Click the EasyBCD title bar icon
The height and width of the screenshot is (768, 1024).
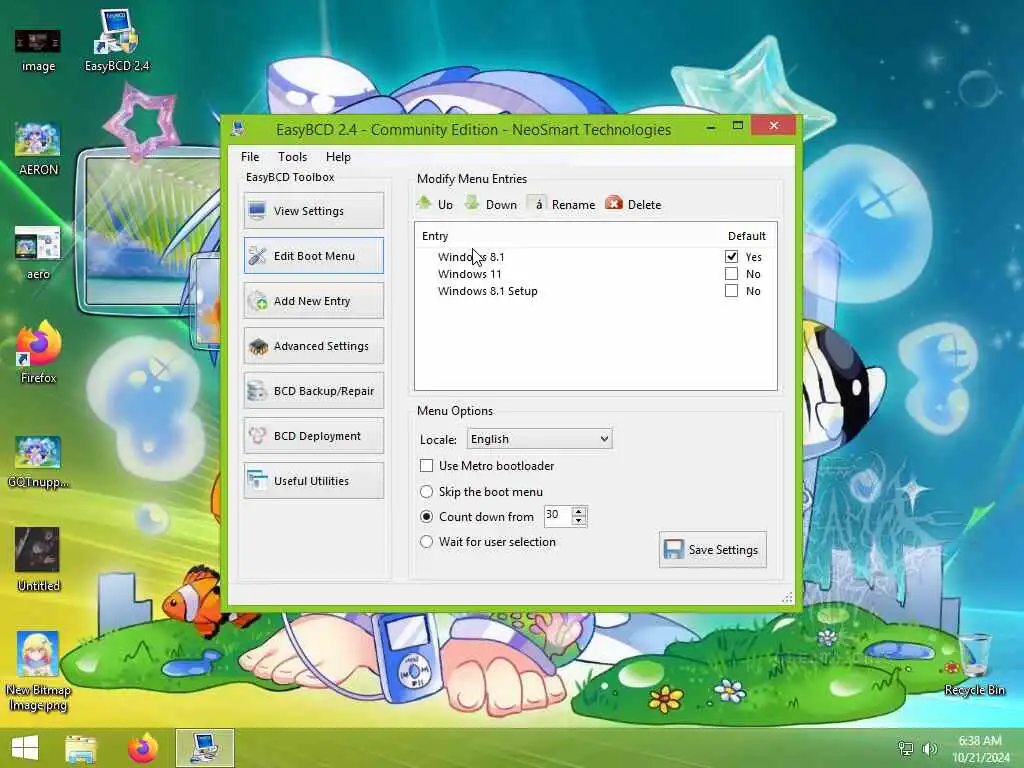238,129
